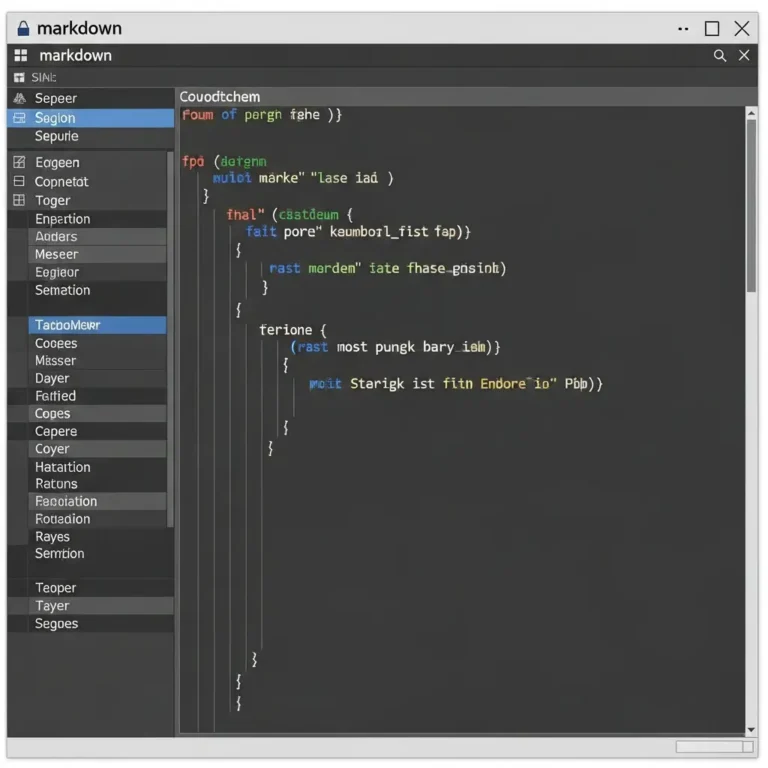This screenshot has width=768, height=768.
Task: Select Copnetat in sidebar
Action: [x=87, y=181]
